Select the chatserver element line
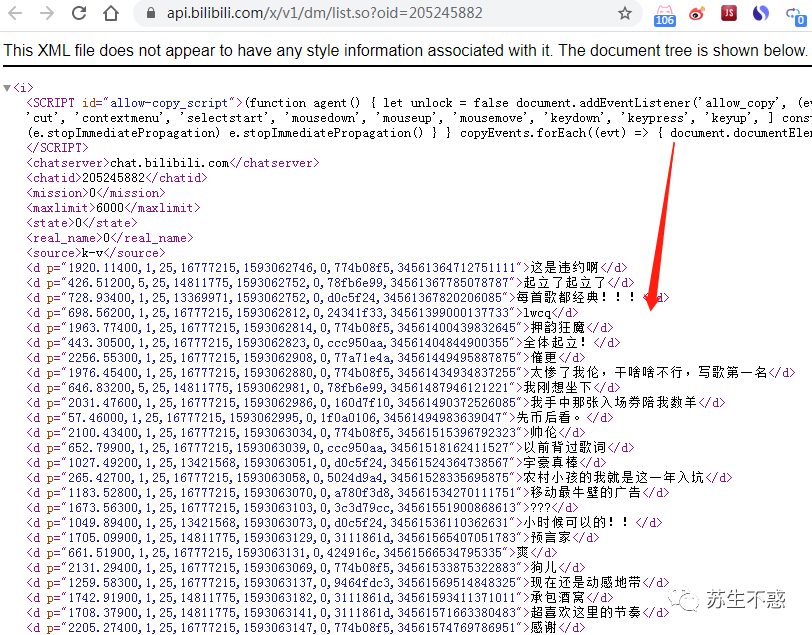 tap(173, 163)
